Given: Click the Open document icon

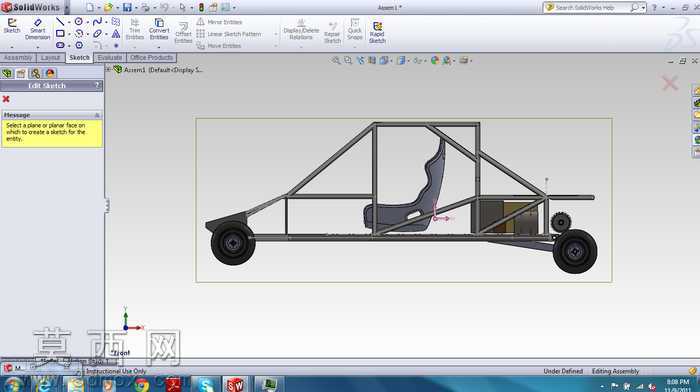Looking at the screenshot, I should [108, 8].
